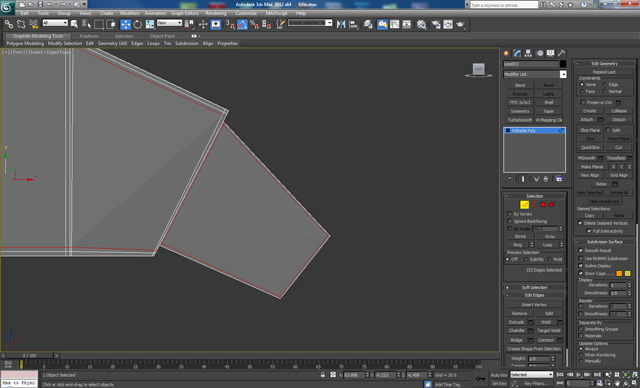The height and width of the screenshot is (388, 640).
Task: Click the yellow Show Cage color swatch
Action: [628, 273]
